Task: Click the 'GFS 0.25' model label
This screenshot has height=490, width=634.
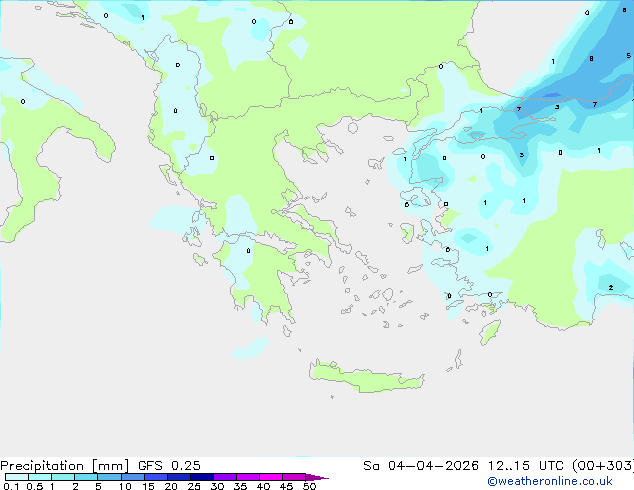Action: [x=169, y=466]
